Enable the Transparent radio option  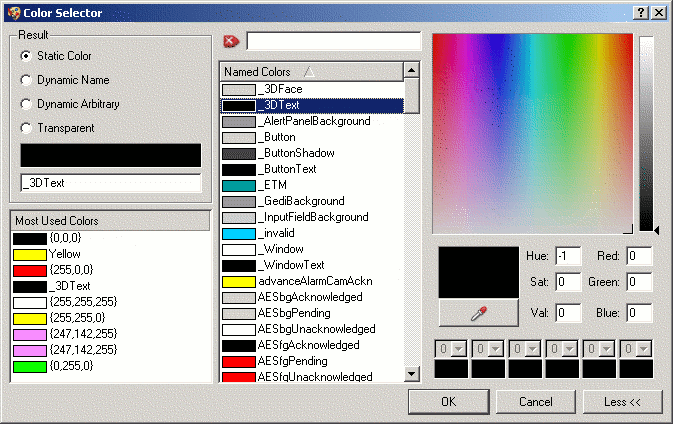pos(26,128)
